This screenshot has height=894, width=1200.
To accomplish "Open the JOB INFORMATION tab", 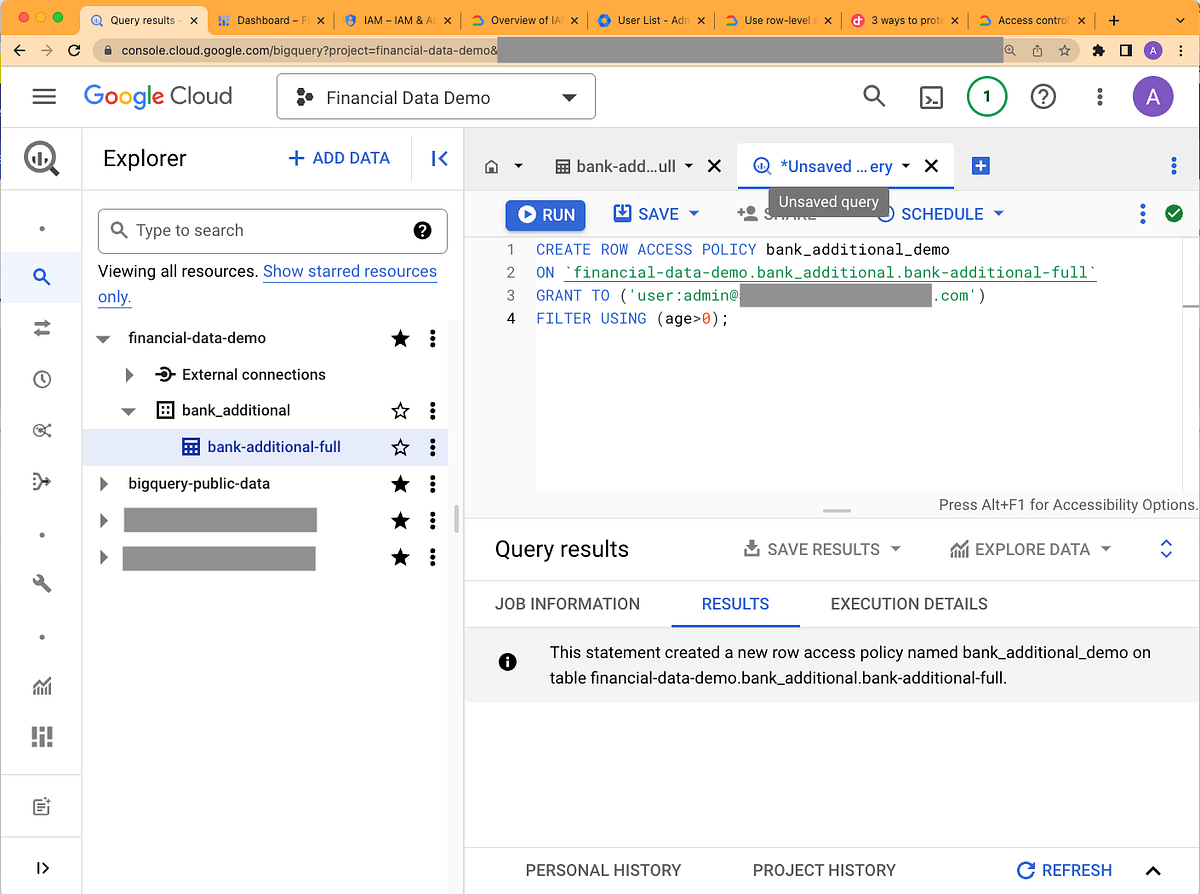I will [x=567, y=604].
